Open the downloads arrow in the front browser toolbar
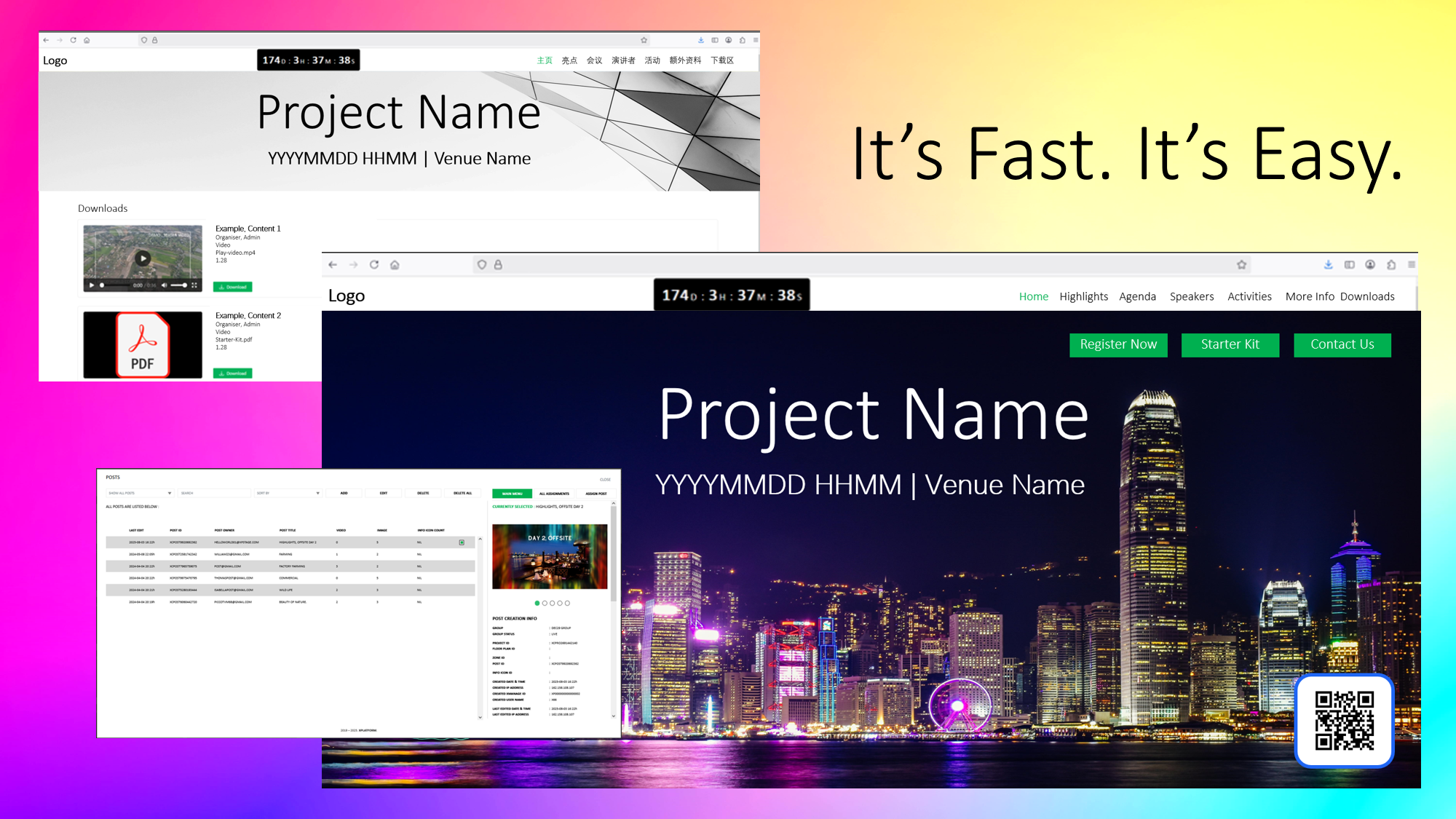1456x819 pixels. (1329, 265)
